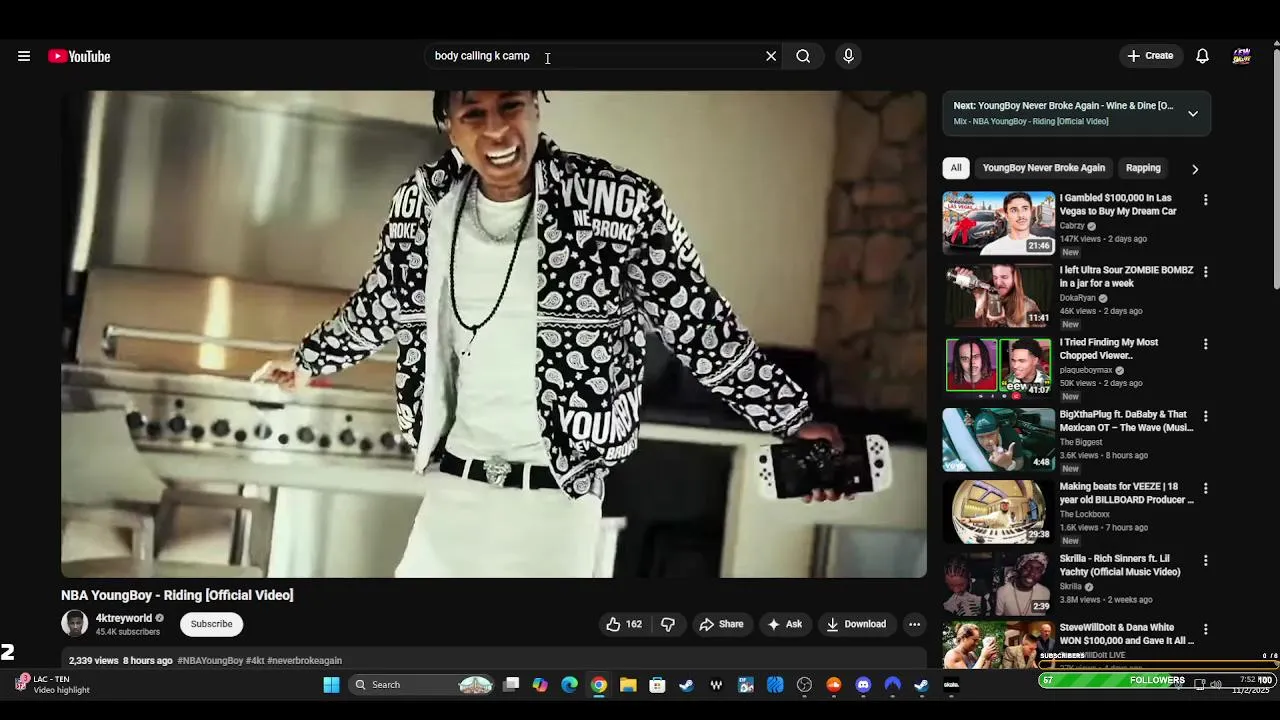Screen dimensions: 1280x720
Task: Open the ZOMBIE BOMBZ jar video thumbnail
Action: [998, 295]
